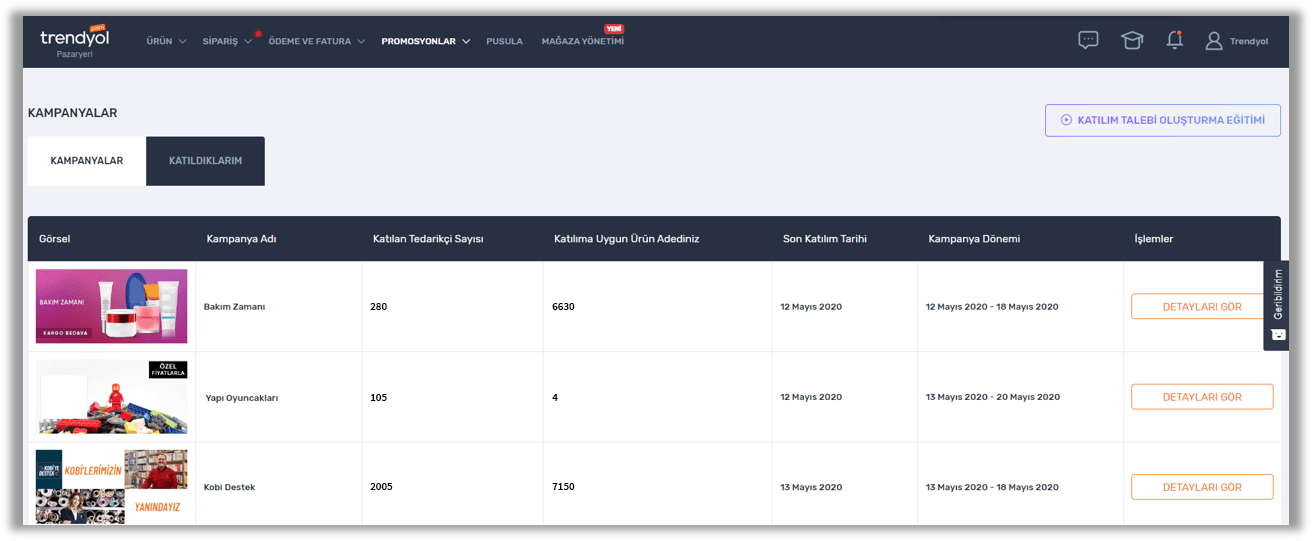Select the Bakım Zamanı campaign name

[x=234, y=307]
